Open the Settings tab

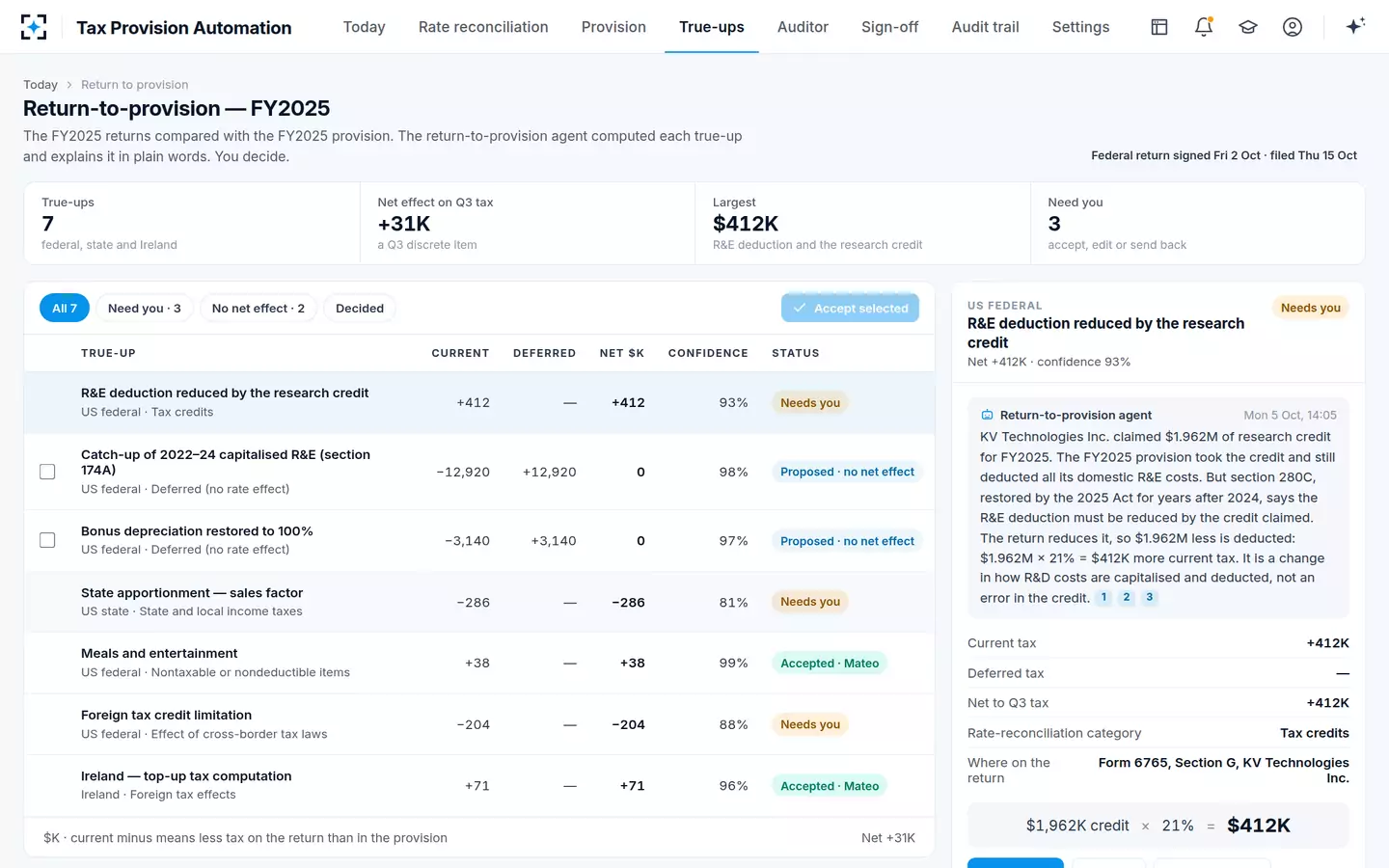click(x=1080, y=27)
